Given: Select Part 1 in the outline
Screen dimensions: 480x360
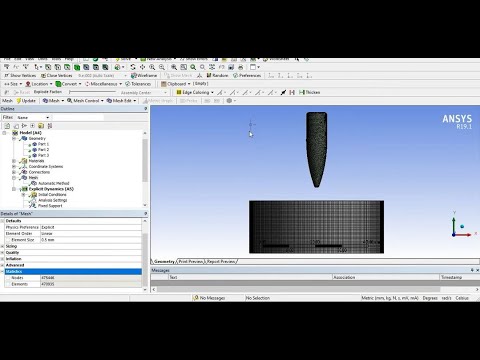Looking at the screenshot, I should coord(43,144).
